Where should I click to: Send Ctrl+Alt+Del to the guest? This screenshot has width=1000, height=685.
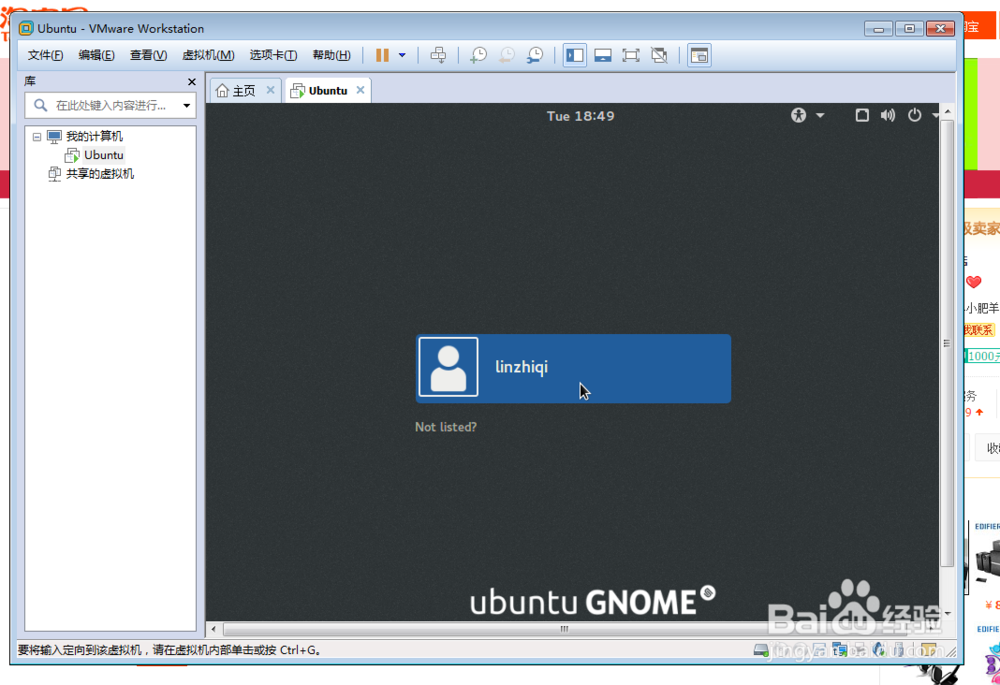pyautogui.click(x=438, y=55)
